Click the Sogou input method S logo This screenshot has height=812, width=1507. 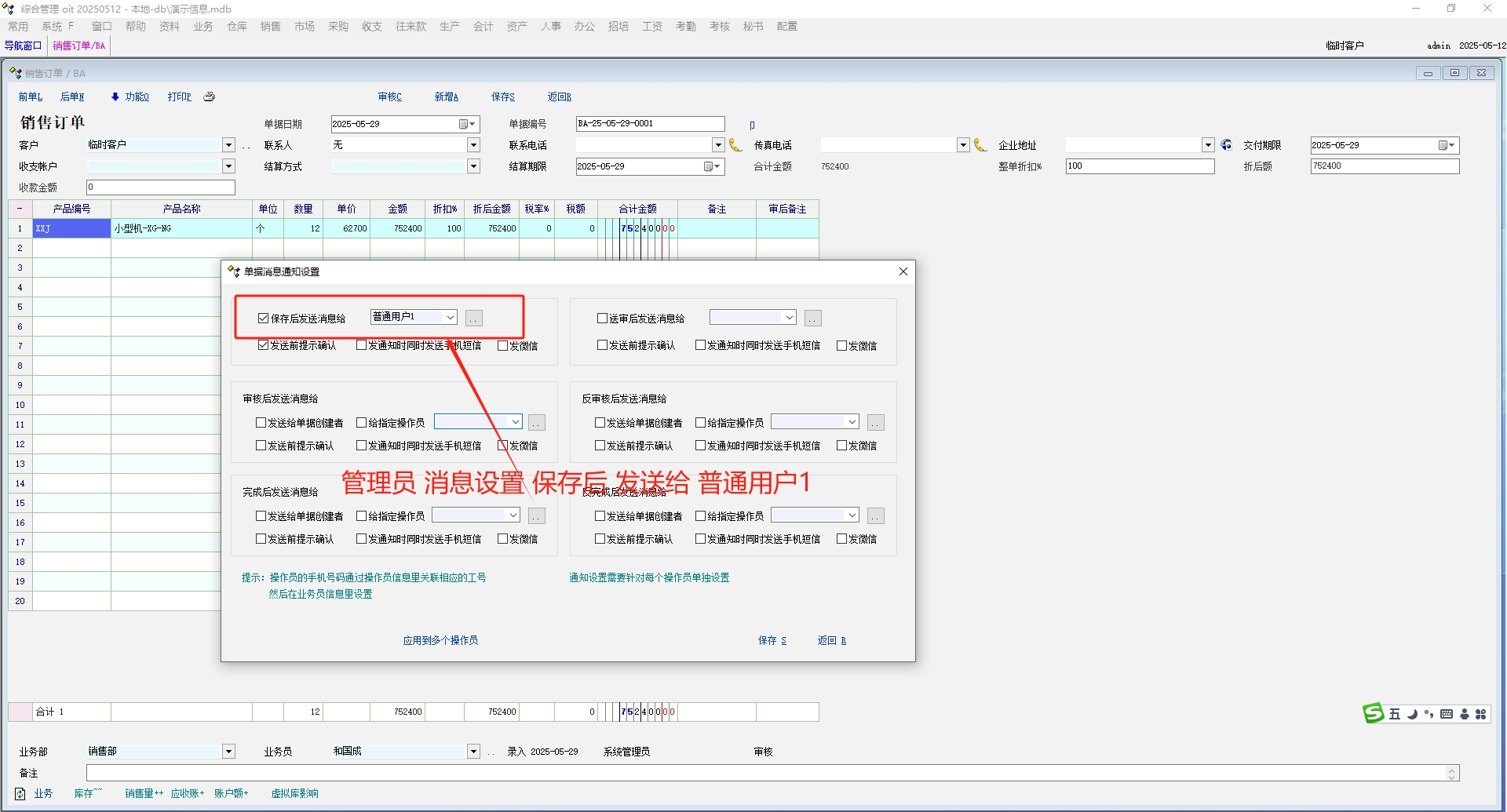1373,713
